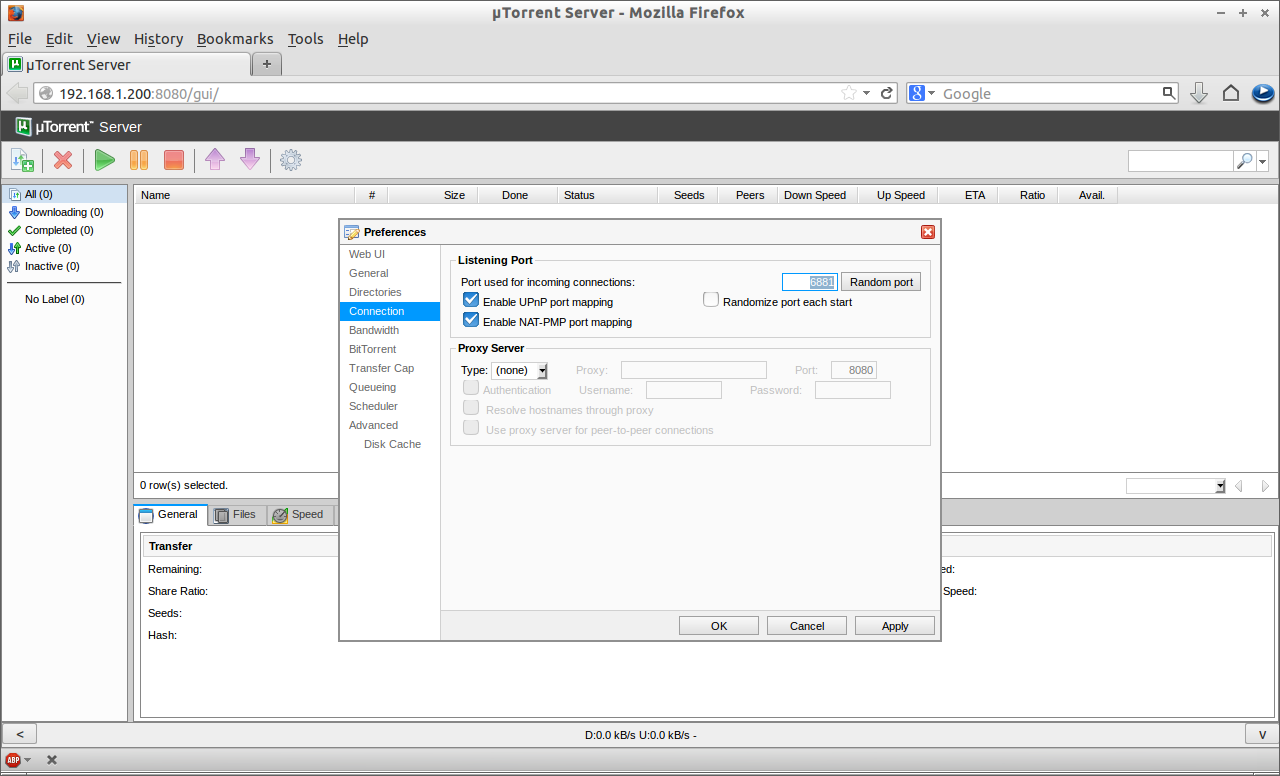
Task: Click Apply in Preferences dialog
Action: 895,626
